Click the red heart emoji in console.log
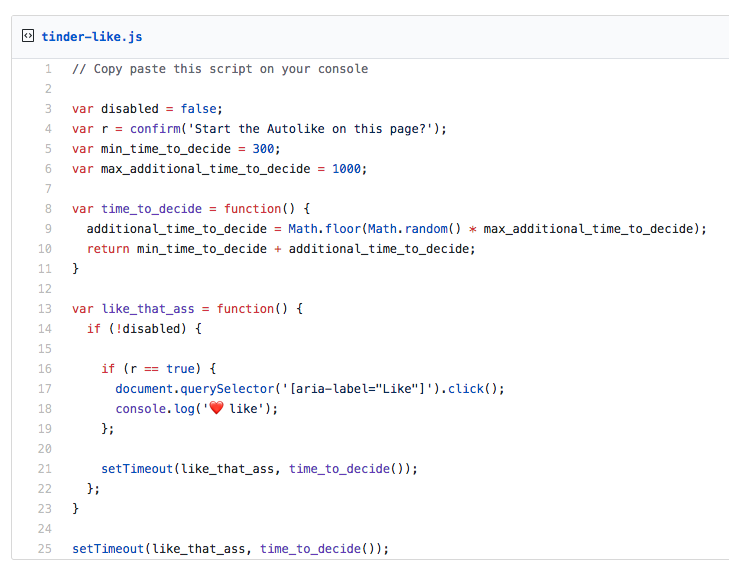 (x=216, y=409)
